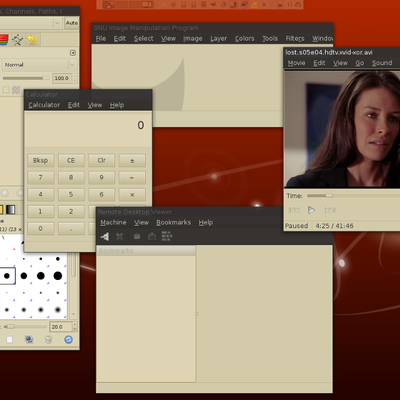Click the connect icon in Remote Desktop Viewer
The width and height of the screenshot is (400, 400).
click(105, 237)
